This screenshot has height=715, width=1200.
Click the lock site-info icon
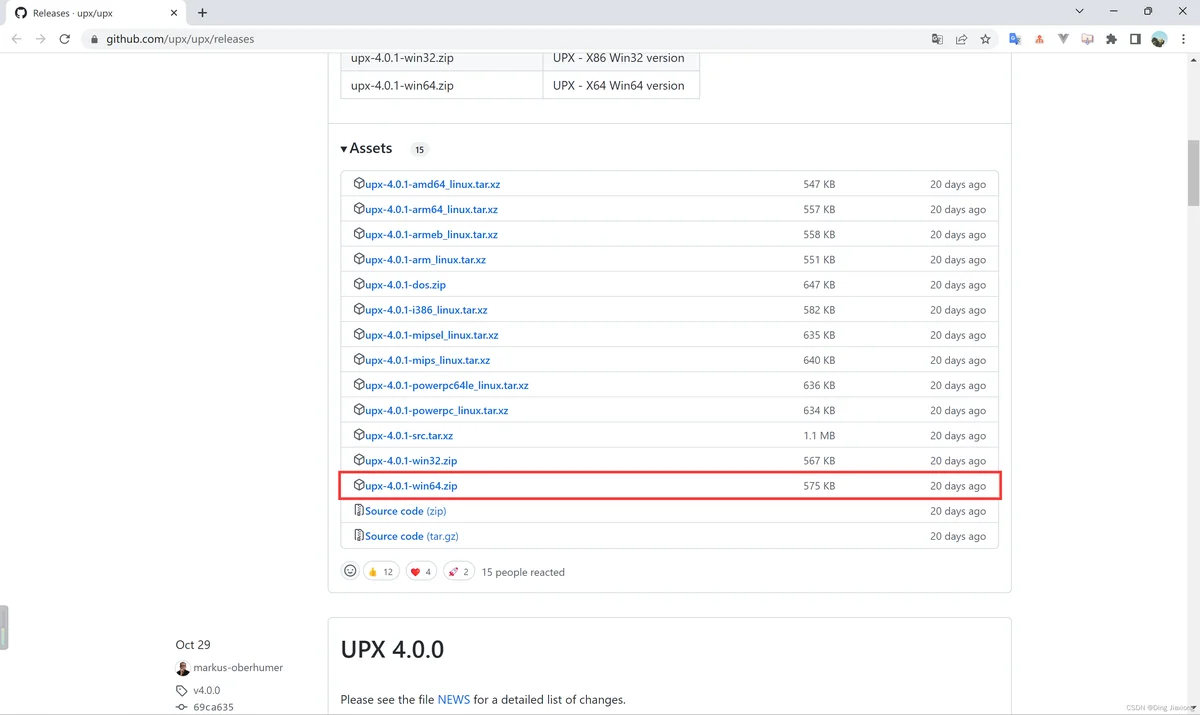click(95, 39)
